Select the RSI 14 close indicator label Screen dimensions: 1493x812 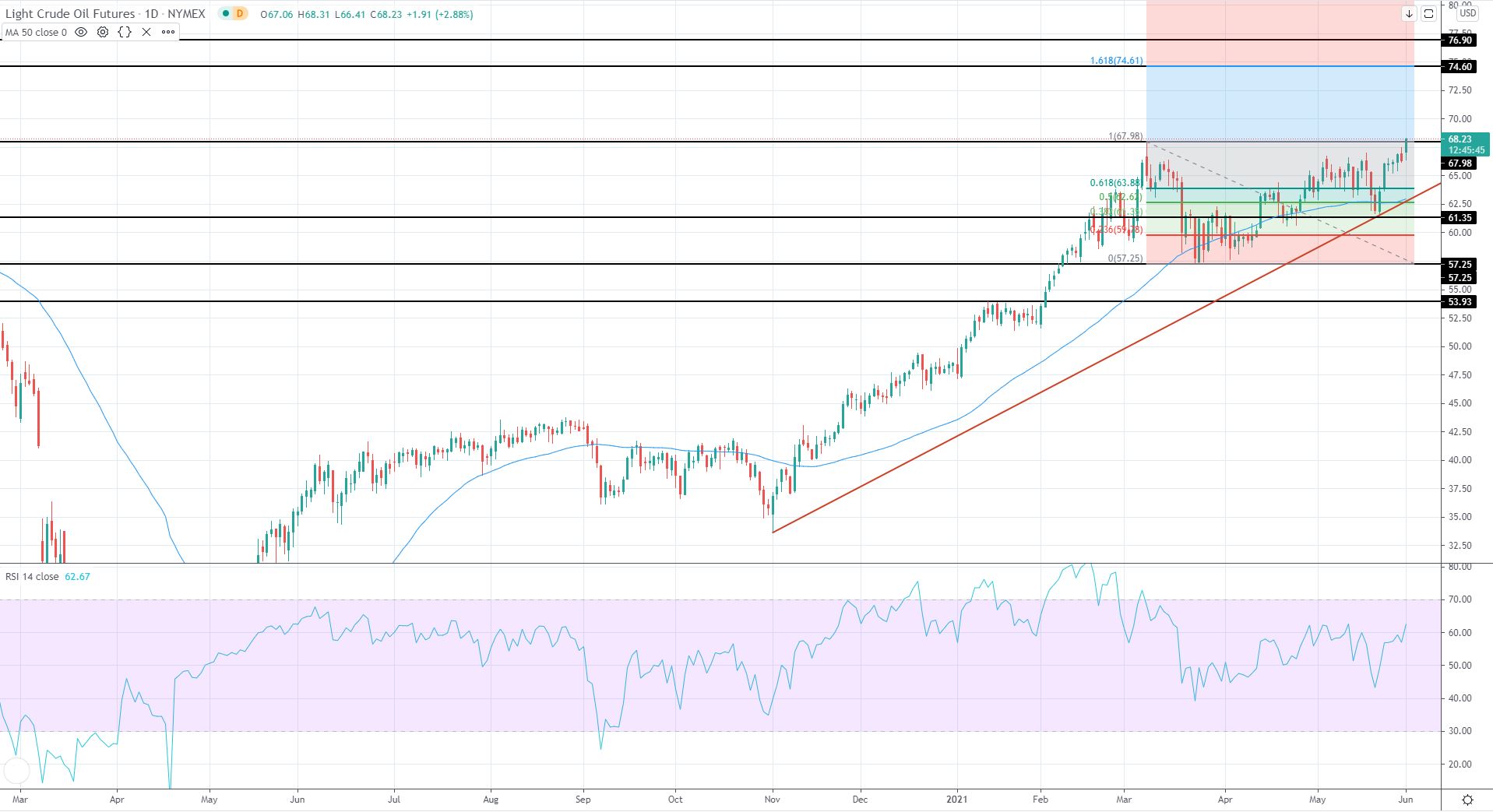[32, 577]
